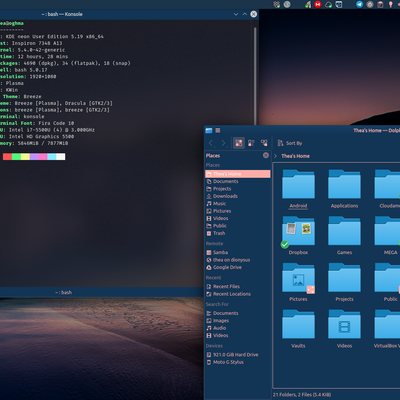Select the MEGA folder icon
This screenshot has height=400, width=400.
[x=387, y=231]
